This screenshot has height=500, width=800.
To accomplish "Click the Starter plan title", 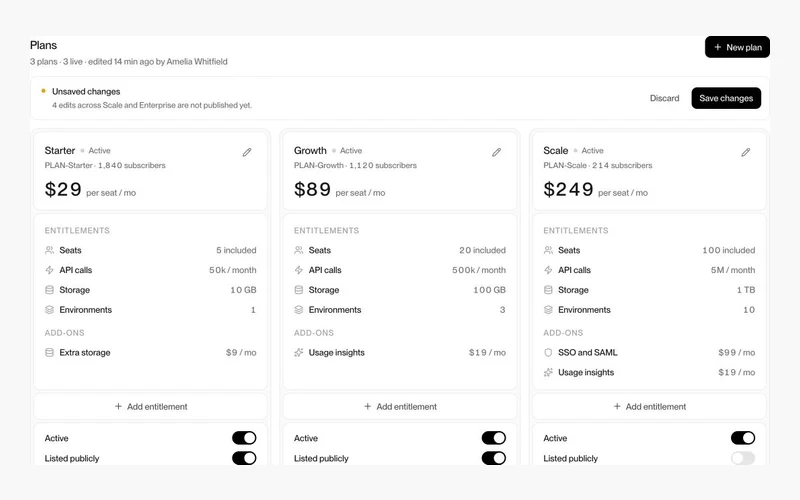I will [60, 151].
